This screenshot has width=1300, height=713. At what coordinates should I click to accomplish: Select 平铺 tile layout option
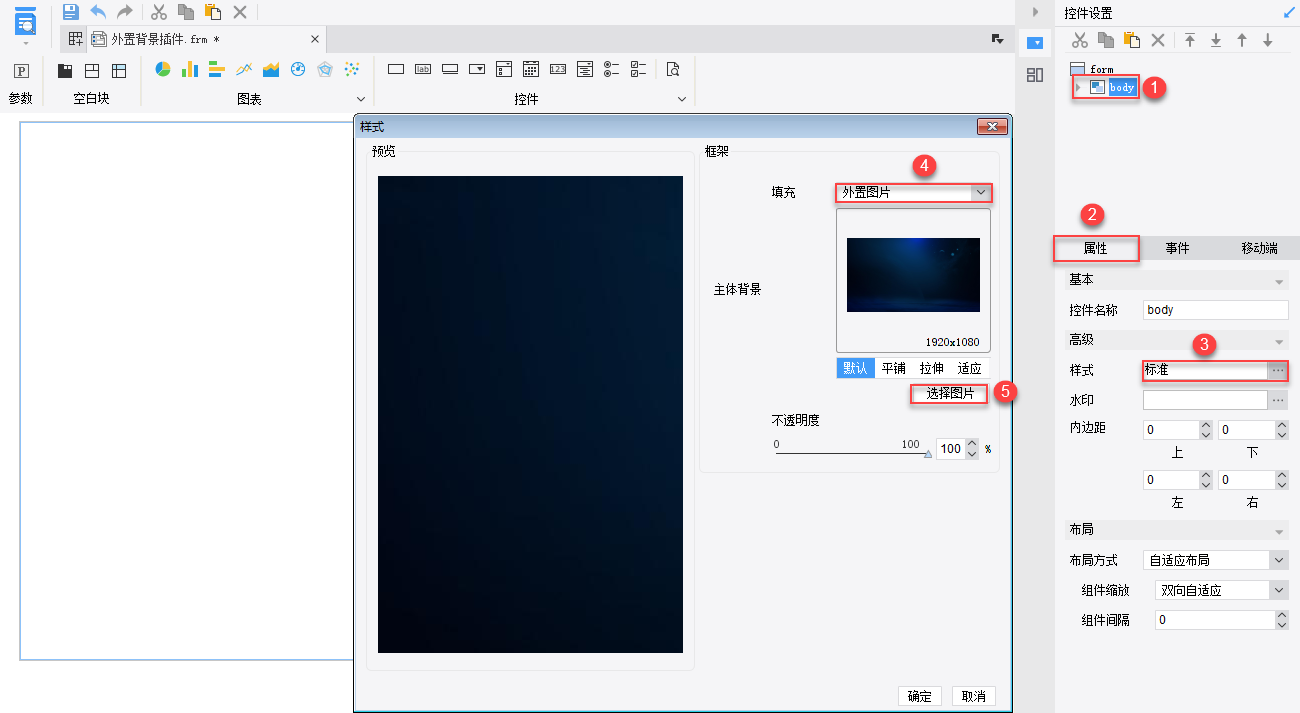893,368
